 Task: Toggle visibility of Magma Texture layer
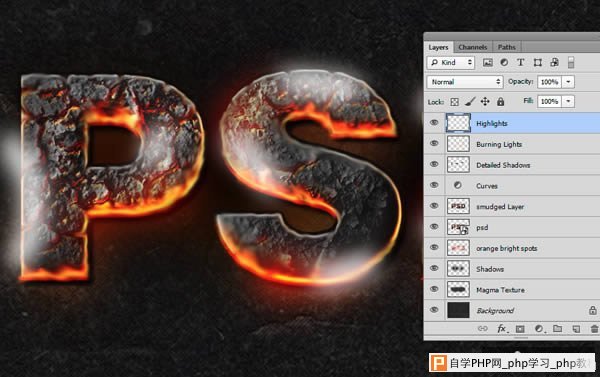click(434, 289)
